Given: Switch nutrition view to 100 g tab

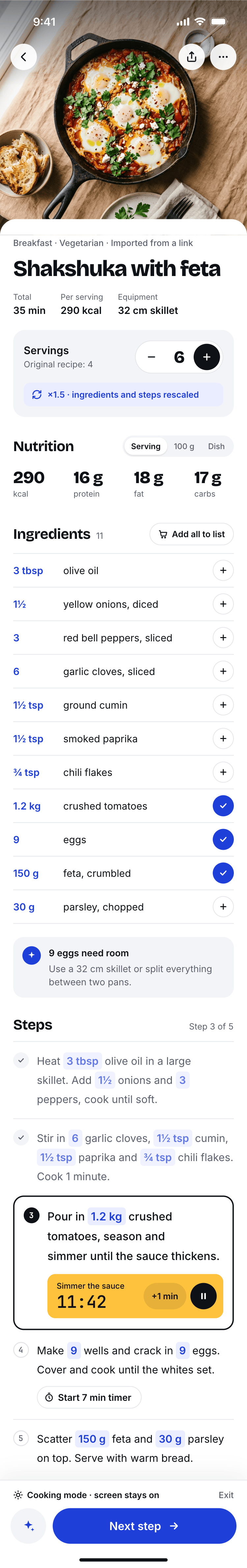Looking at the screenshot, I should [x=184, y=446].
